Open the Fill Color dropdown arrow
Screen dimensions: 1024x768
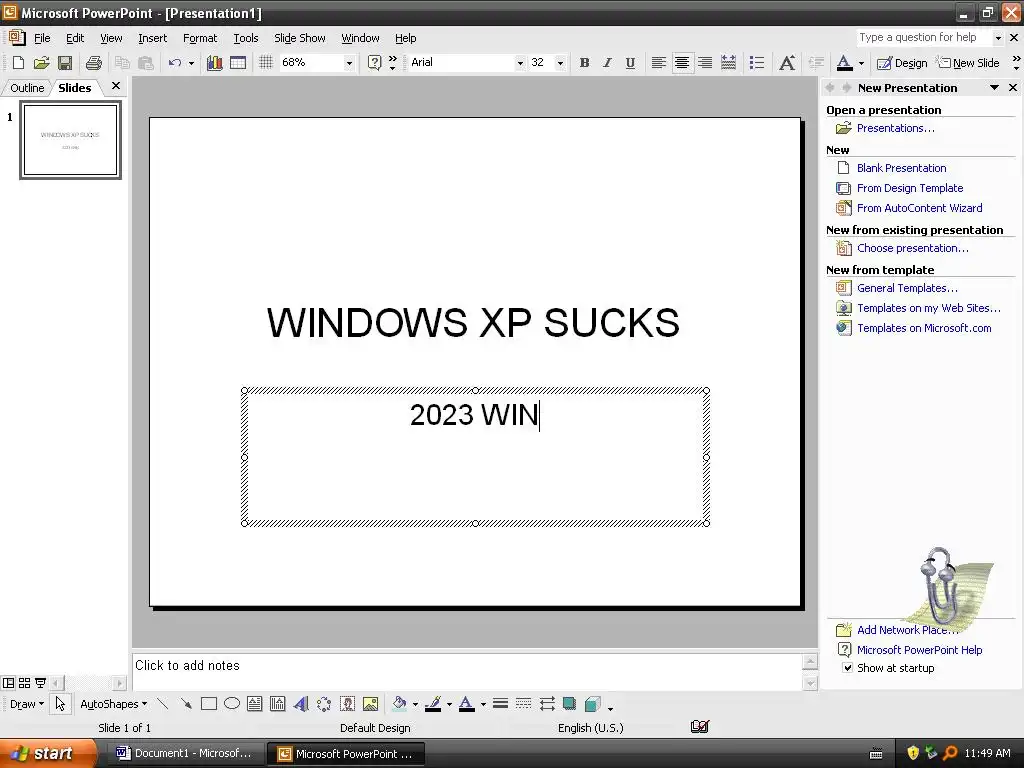click(415, 704)
